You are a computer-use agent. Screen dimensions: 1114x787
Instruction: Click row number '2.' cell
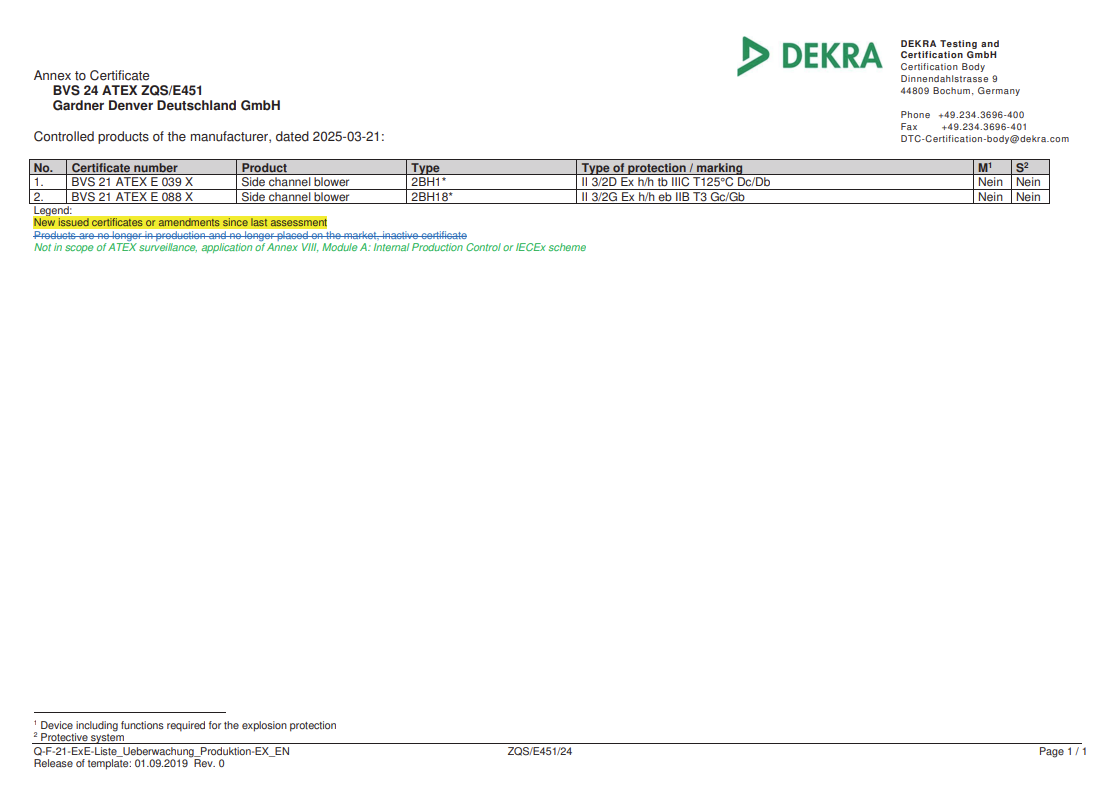(x=48, y=197)
